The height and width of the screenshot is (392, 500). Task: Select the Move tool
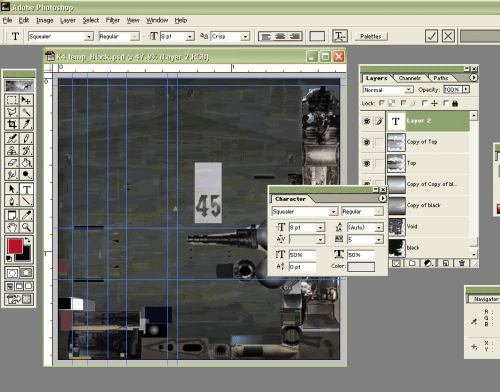(26, 100)
